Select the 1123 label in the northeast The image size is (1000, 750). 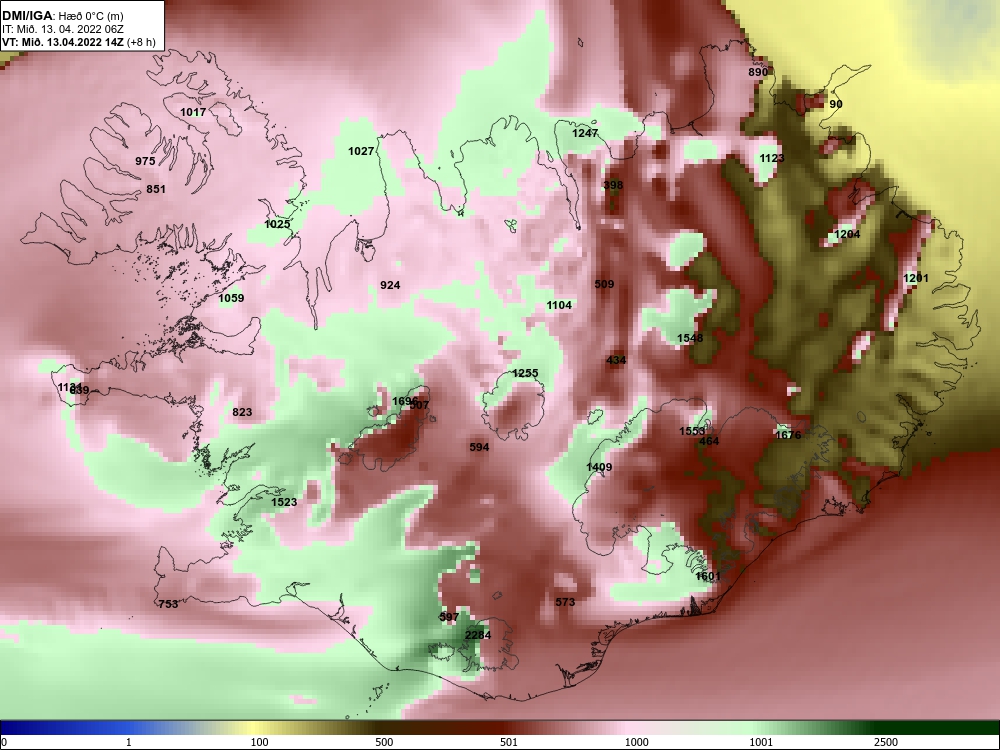(x=772, y=158)
